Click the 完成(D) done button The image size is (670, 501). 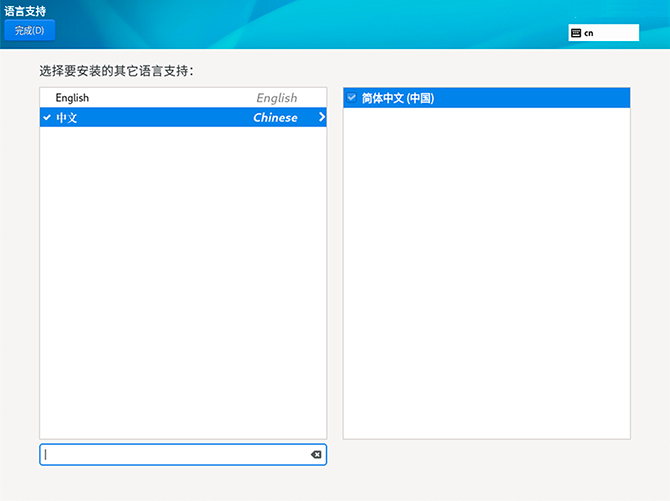pyautogui.click(x=29, y=30)
